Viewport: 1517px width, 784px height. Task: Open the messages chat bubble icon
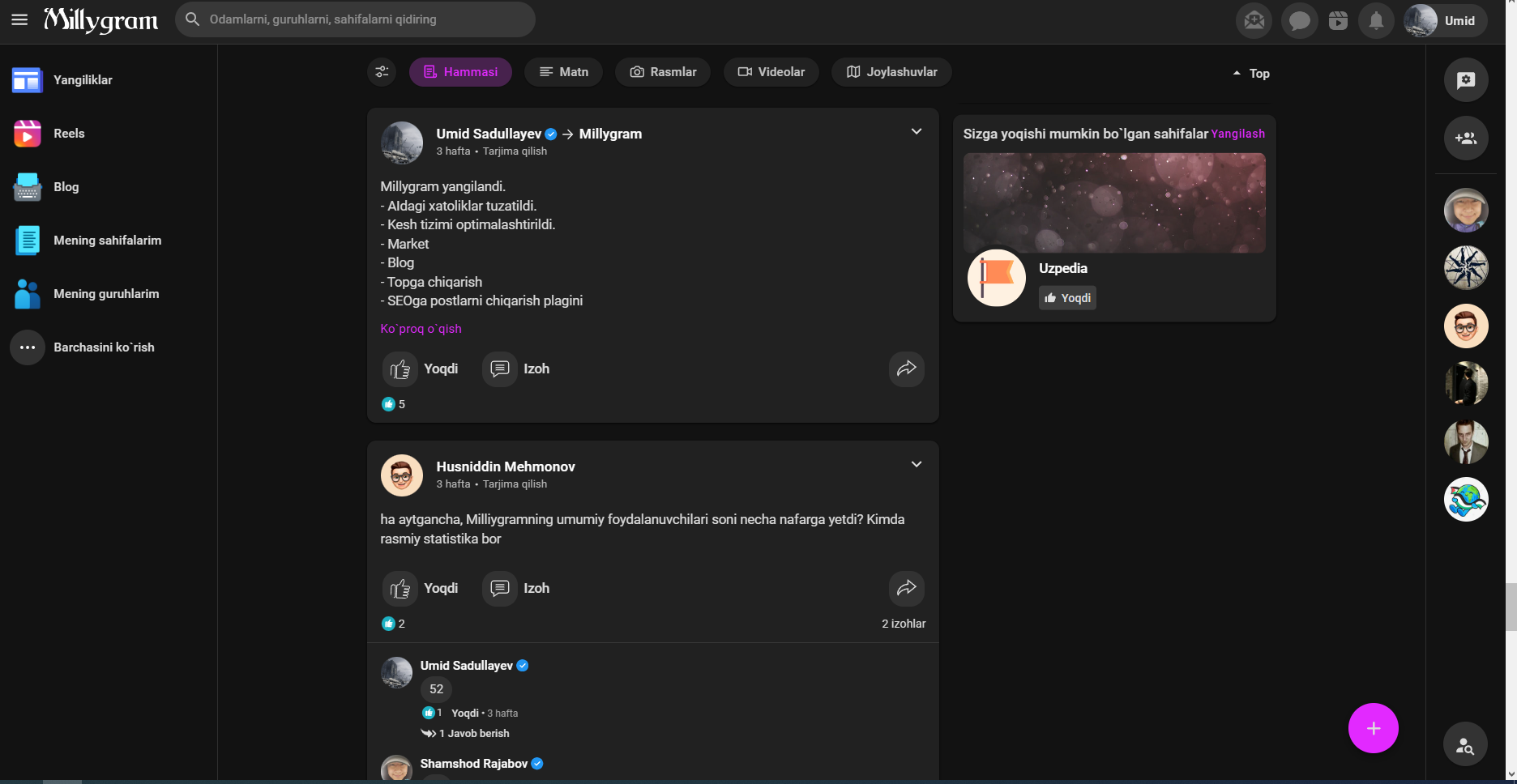[1299, 20]
